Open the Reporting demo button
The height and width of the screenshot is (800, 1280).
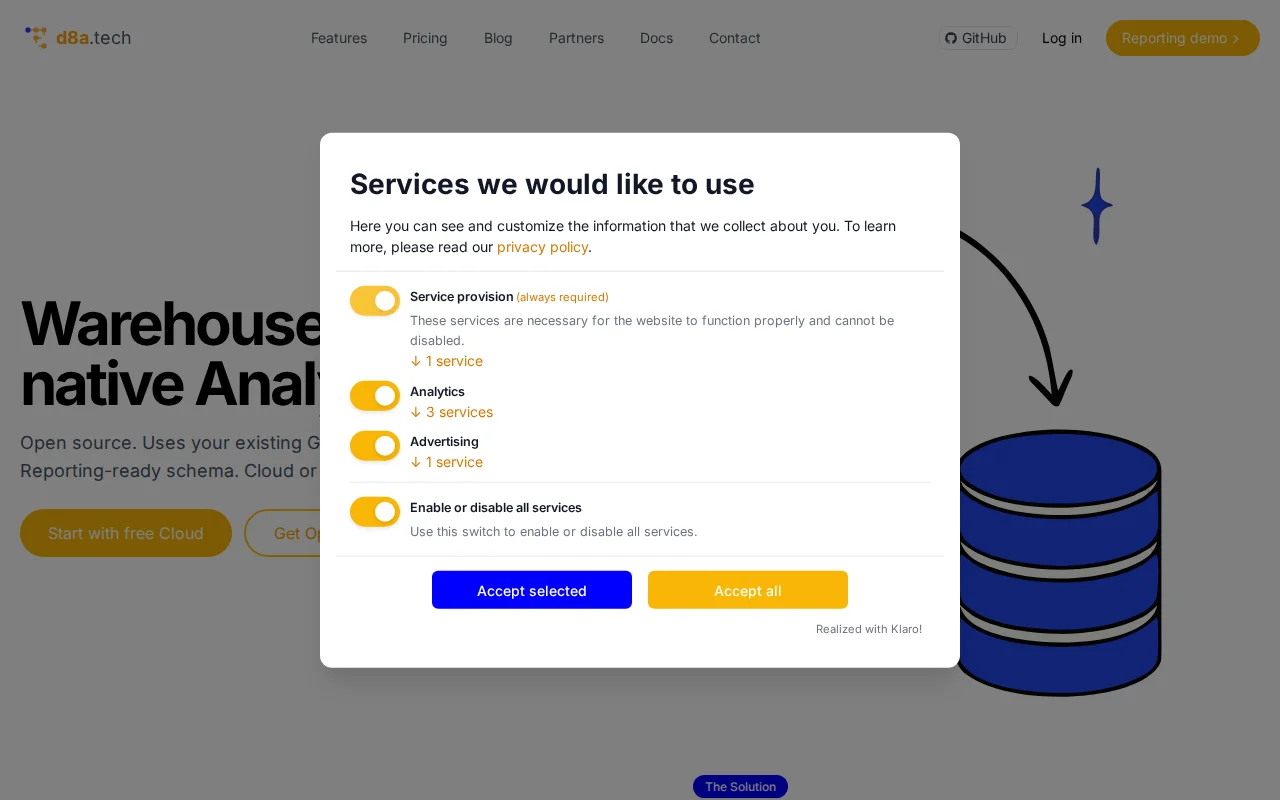(x=1182, y=38)
